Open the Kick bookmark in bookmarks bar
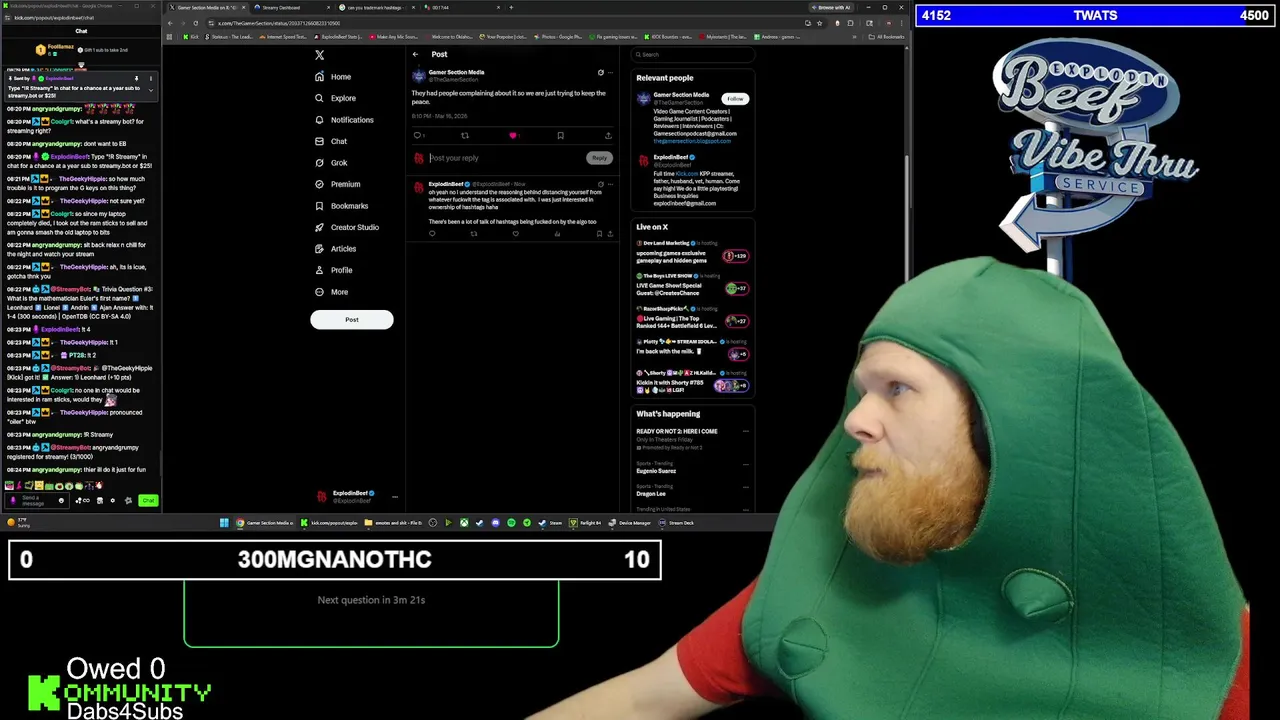Image resolution: width=1280 pixels, height=720 pixels. [x=192, y=37]
